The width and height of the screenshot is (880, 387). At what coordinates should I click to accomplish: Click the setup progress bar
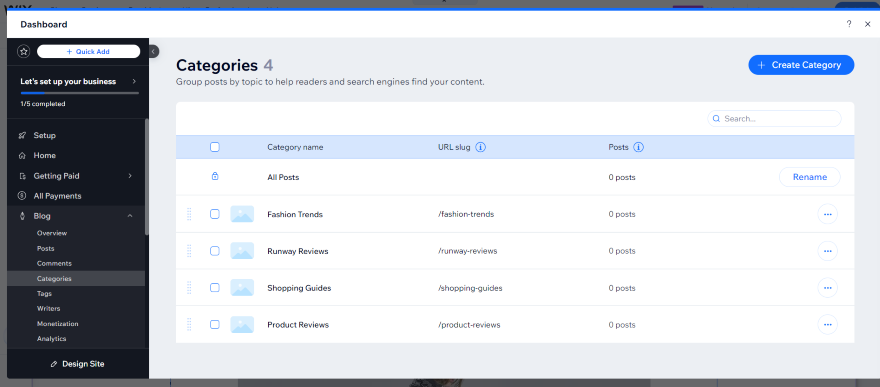(79, 93)
